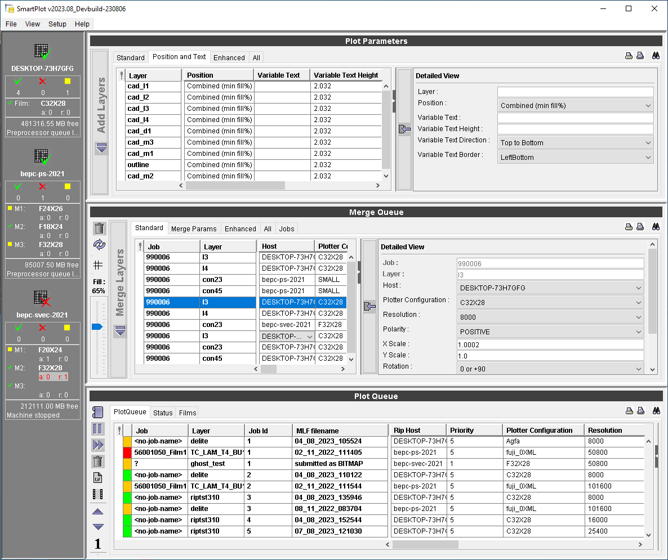Open the Position dropdown in Plot Parameters

[x=575, y=105]
